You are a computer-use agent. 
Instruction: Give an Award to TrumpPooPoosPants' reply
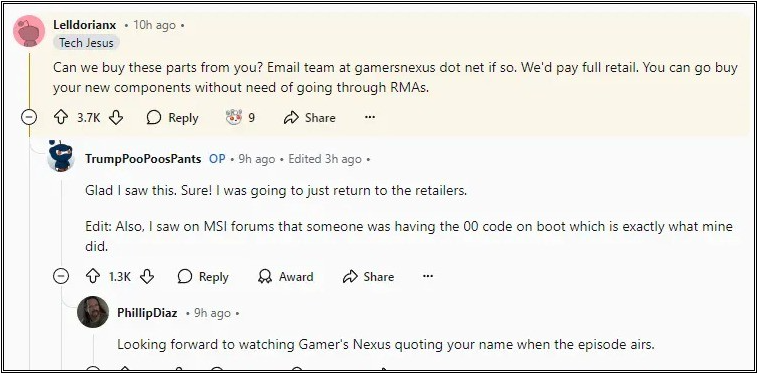285,276
